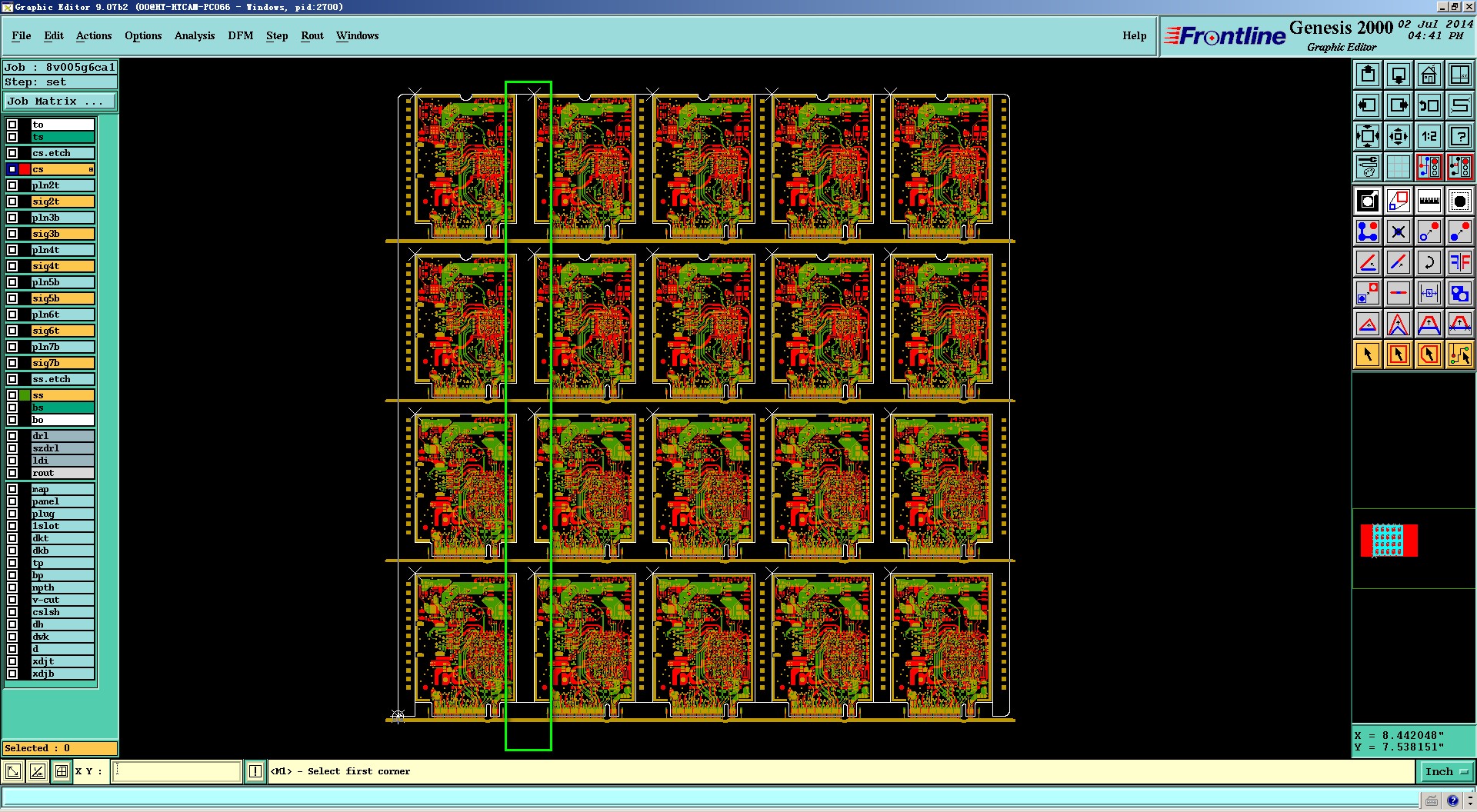The height and width of the screenshot is (812, 1477).
Task: Click the Job Matrix button
Action: [x=60, y=101]
